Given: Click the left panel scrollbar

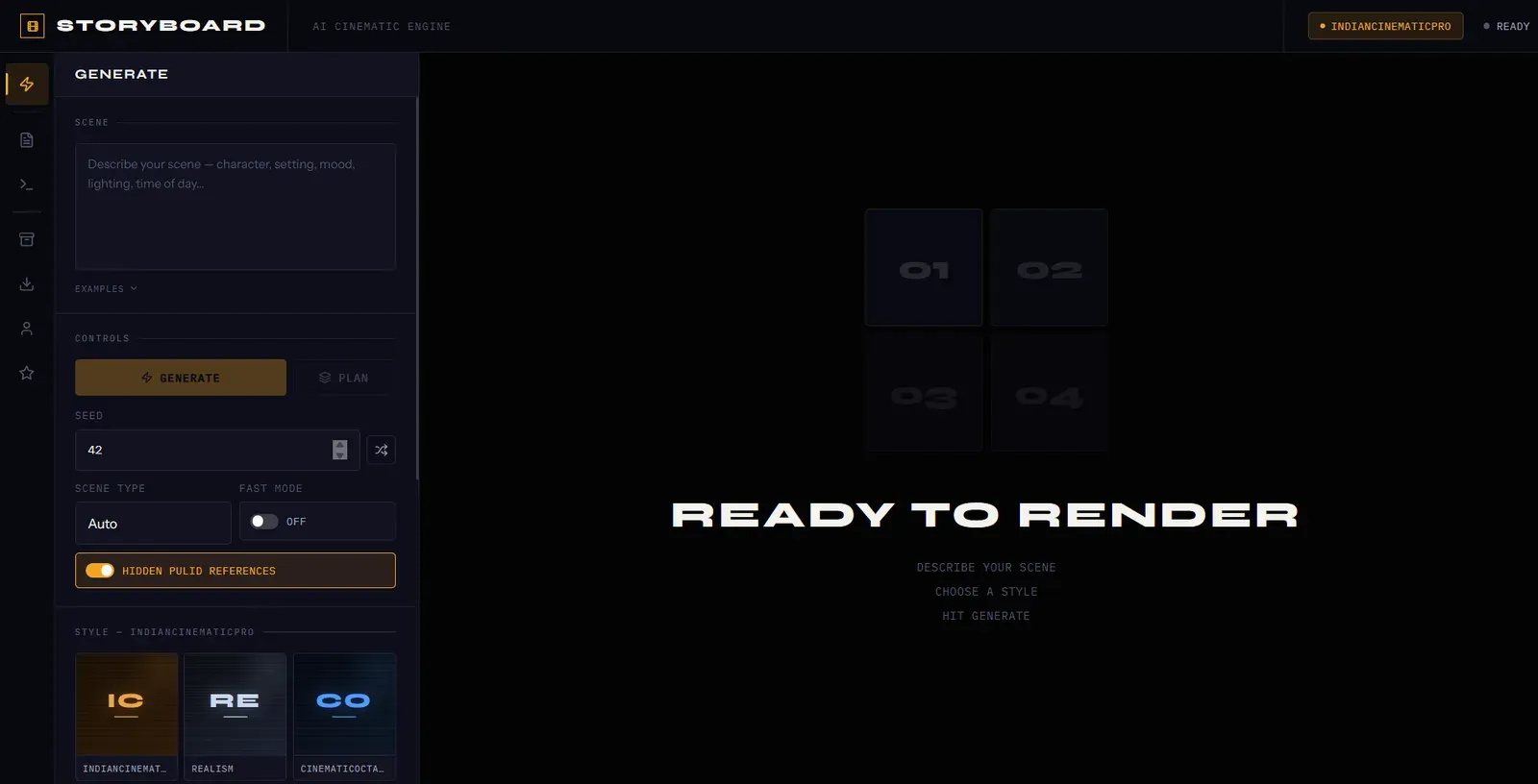Looking at the screenshot, I should (417, 288).
